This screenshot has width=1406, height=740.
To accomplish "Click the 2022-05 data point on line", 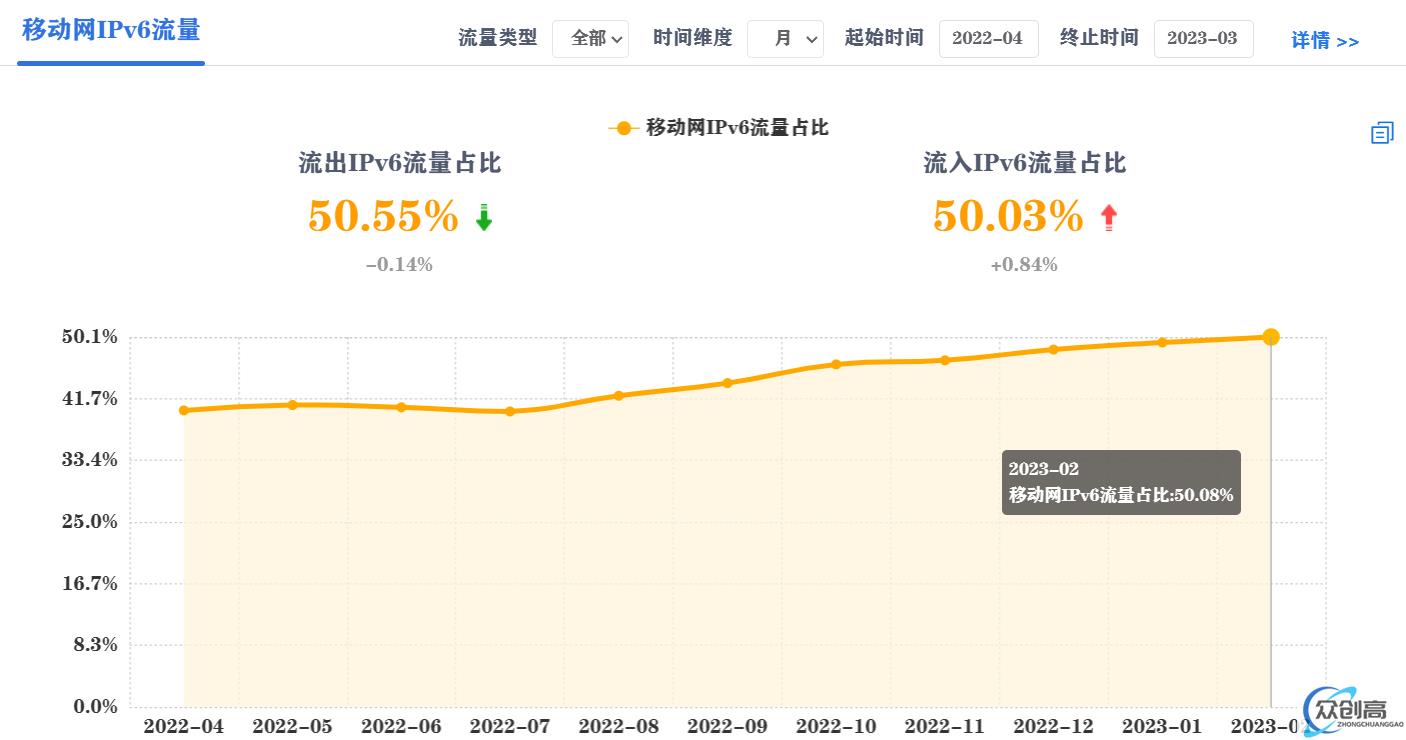I will coord(293,405).
